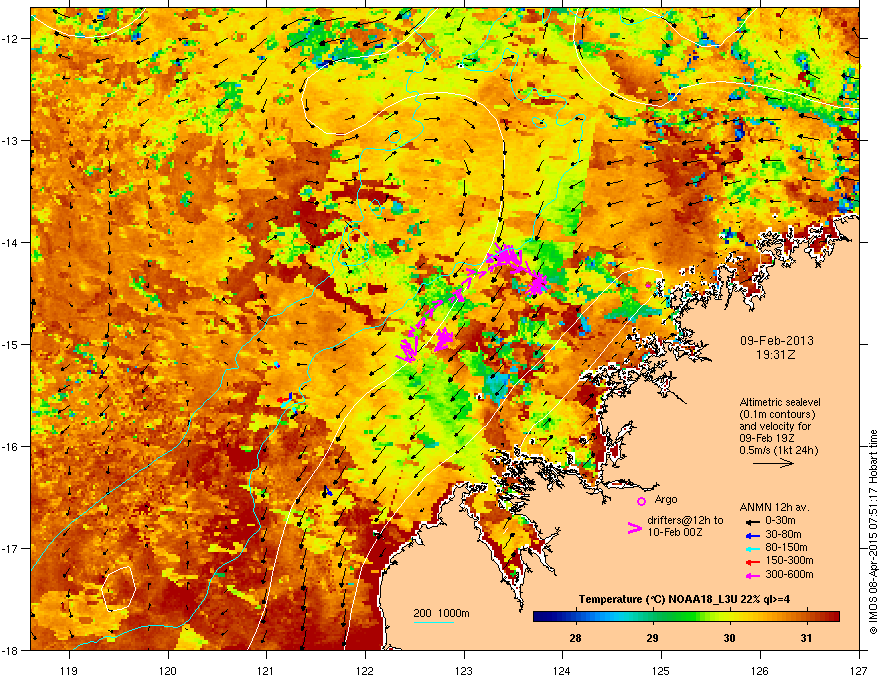The height and width of the screenshot is (680, 880).
Task: Click the '0.5m/s (1kt 24h)' scale label
Action: point(778,450)
